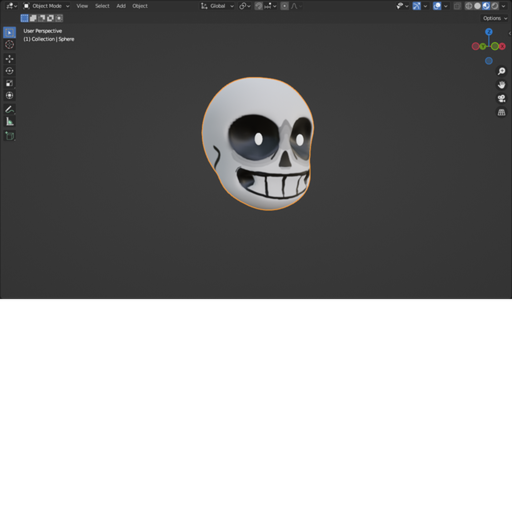Click the negative Z axis gizmo circle
The height and width of the screenshot is (512, 512).
coord(489,61)
